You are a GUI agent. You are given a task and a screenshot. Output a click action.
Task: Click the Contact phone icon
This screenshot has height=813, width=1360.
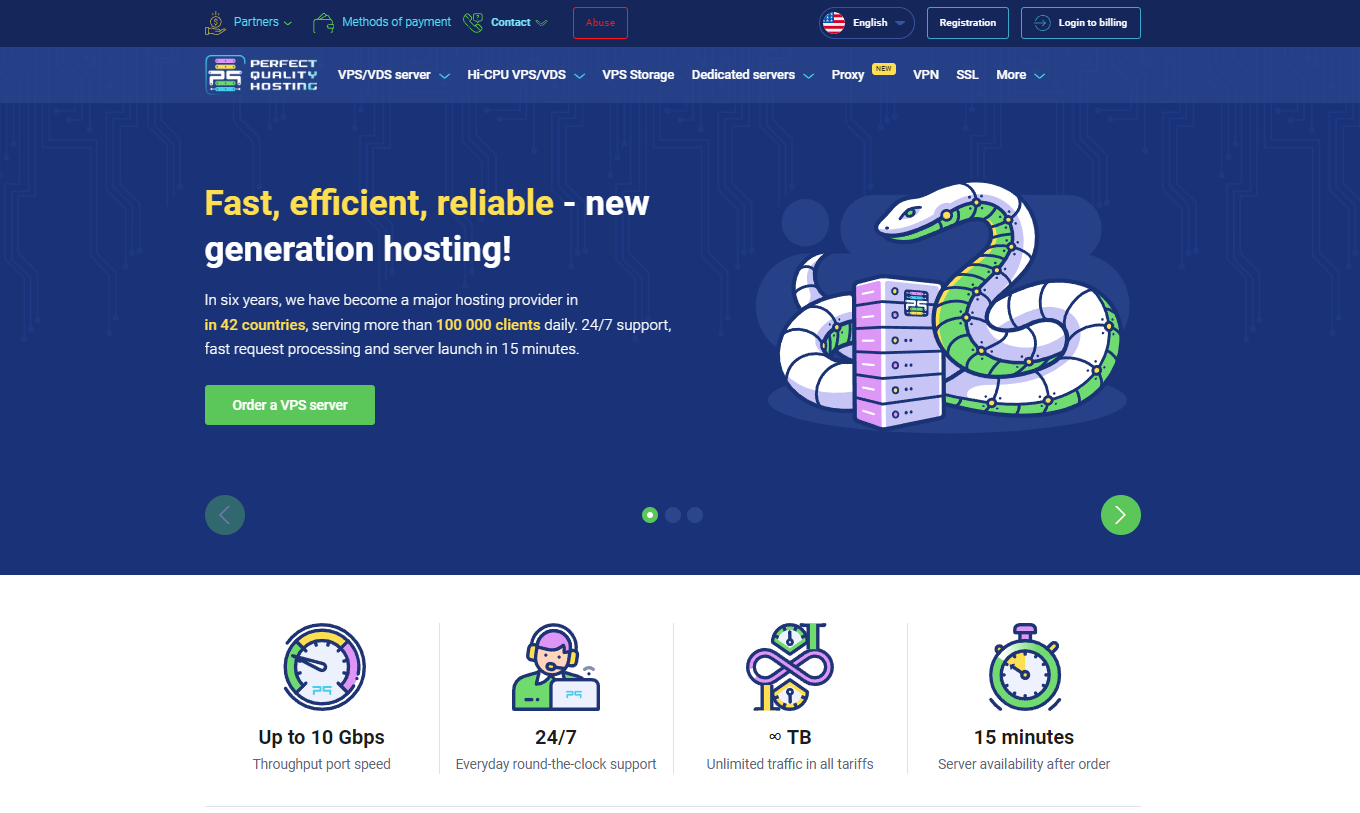tap(473, 22)
